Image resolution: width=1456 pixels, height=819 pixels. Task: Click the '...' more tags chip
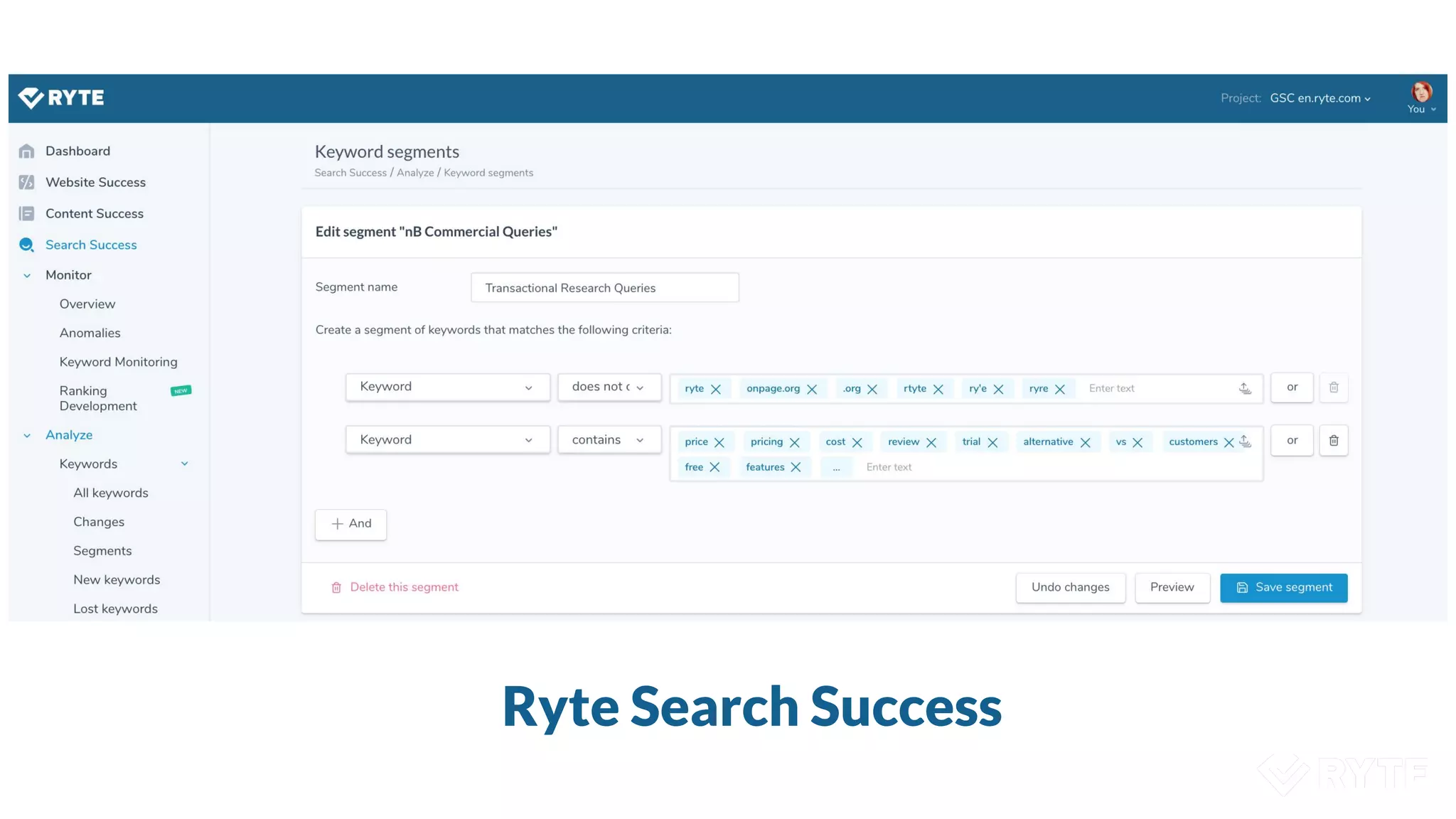coord(837,468)
